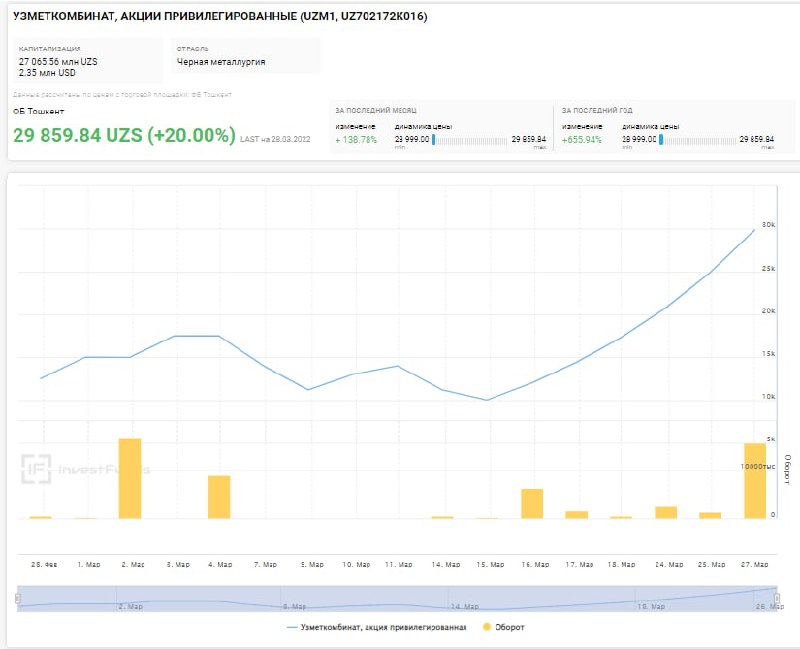Screen dimensions: 800x649
Task: Click the blue line legend marker
Action: [x=292, y=627]
